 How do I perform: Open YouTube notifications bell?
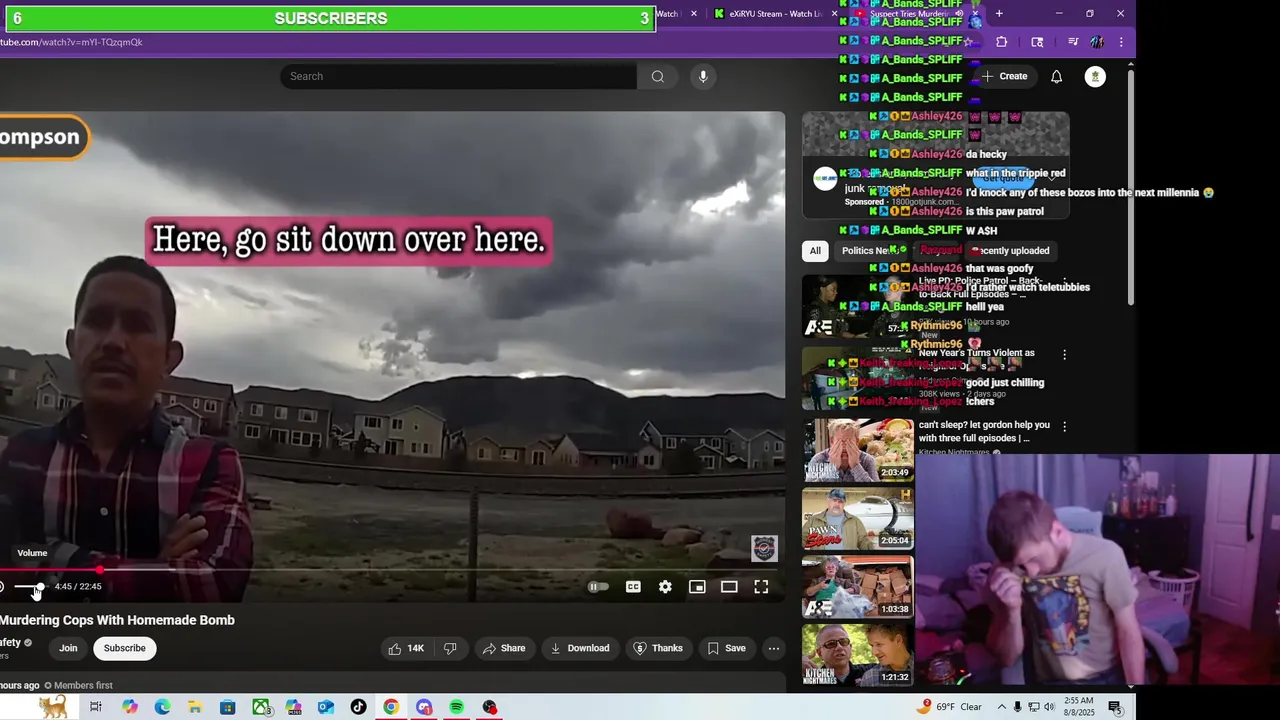[1056, 76]
